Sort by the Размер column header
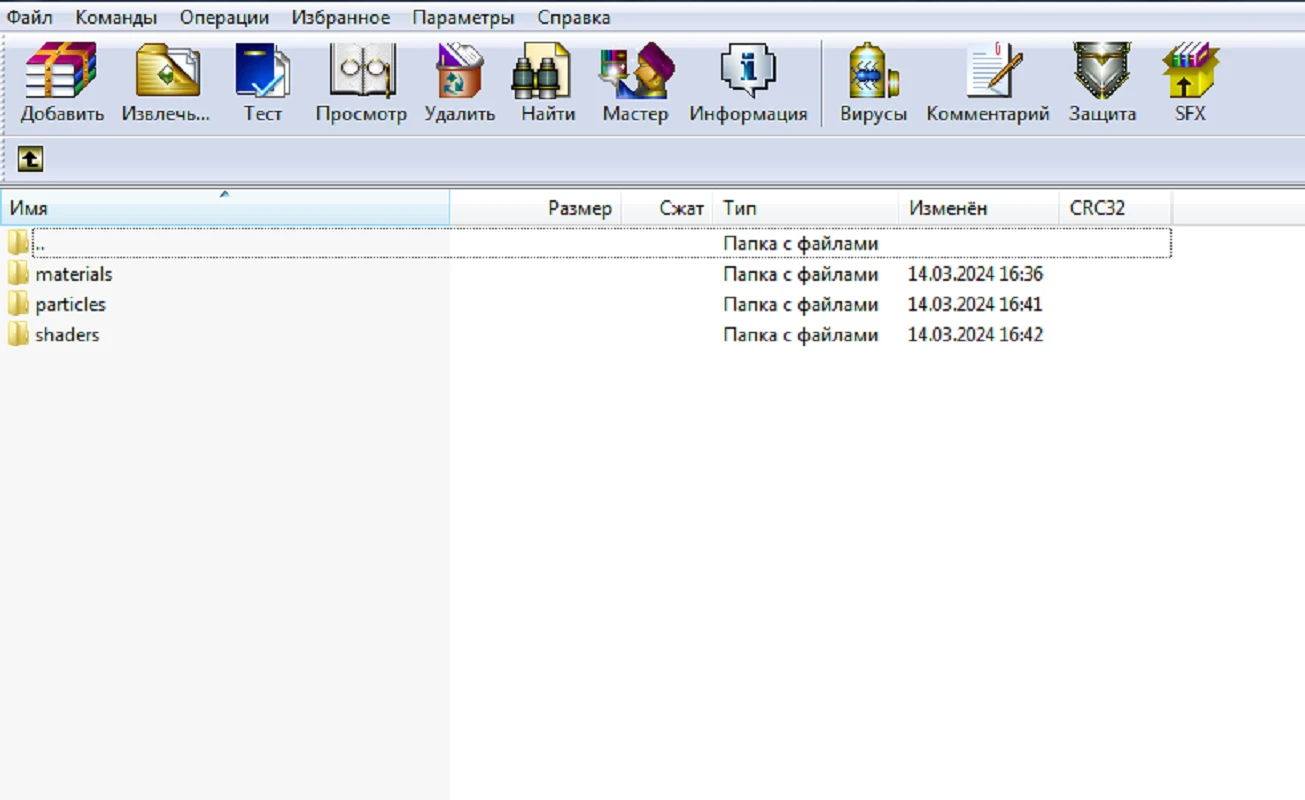This screenshot has width=1305, height=800. click(536, 208)
